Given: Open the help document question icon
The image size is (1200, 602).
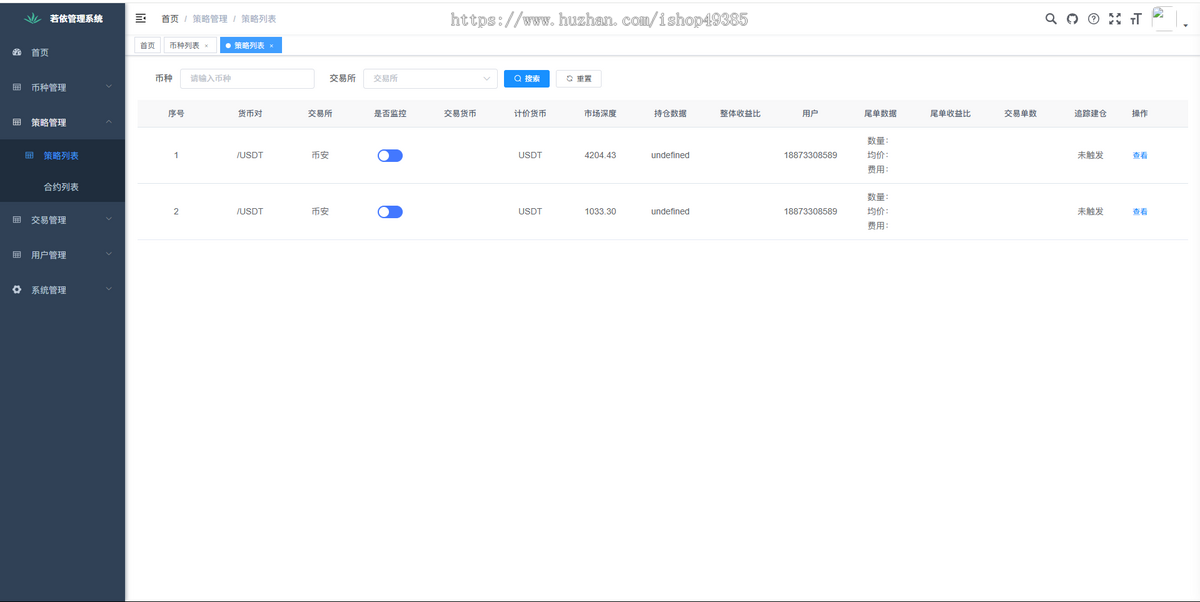Looking at the screenshot, I should coord(1093,19).
